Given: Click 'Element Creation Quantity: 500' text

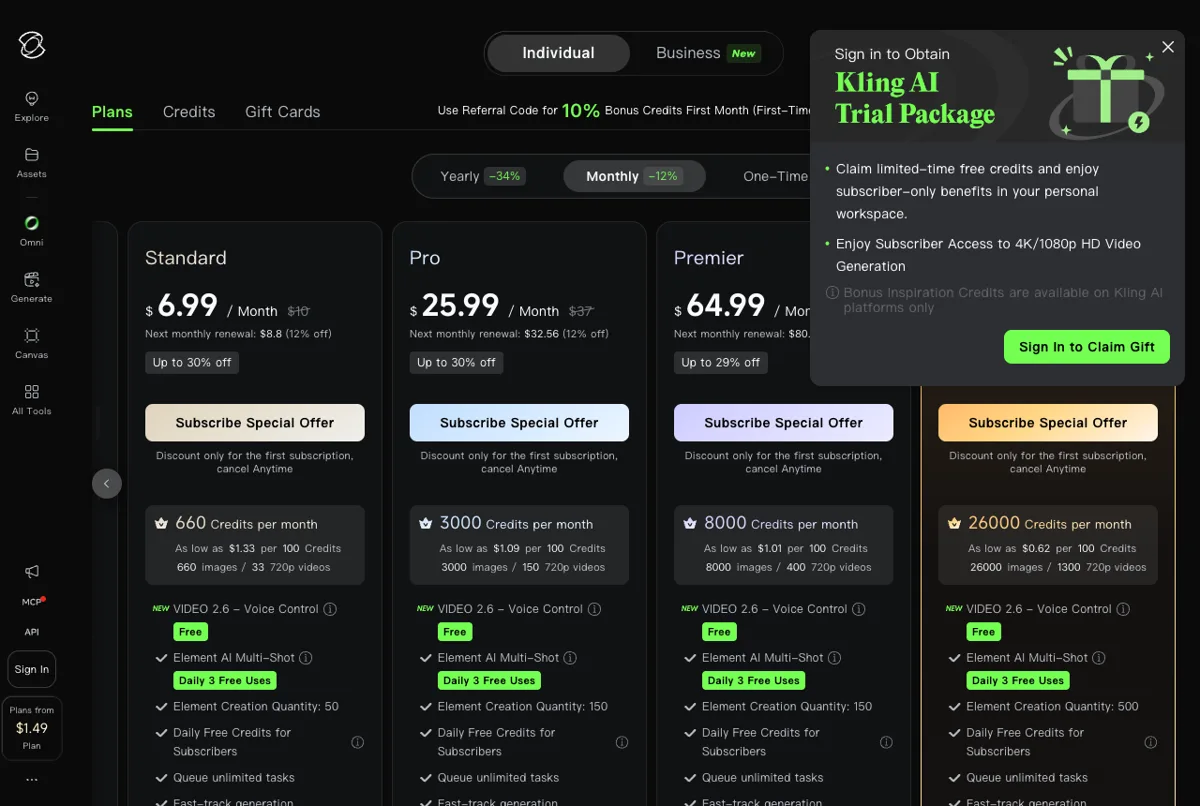Looking at the screenshot, I should pos(1052,706).
